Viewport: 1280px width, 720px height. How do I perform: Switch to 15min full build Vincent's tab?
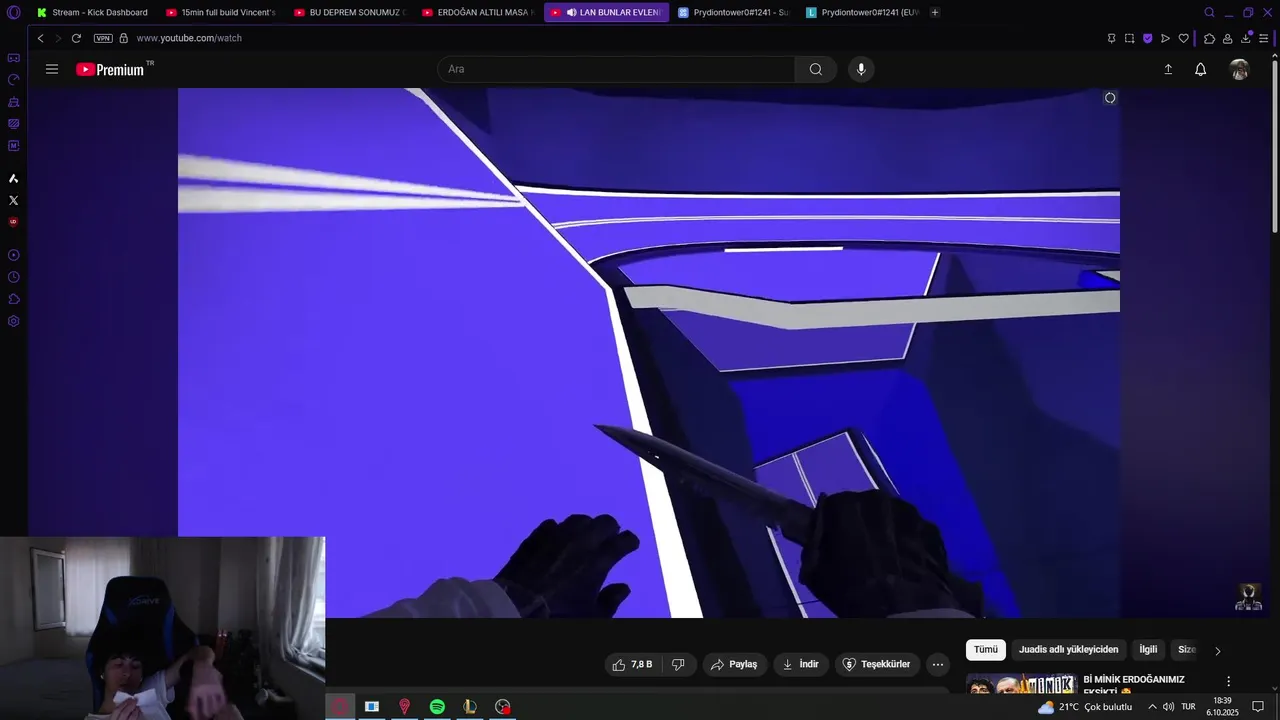221,12
